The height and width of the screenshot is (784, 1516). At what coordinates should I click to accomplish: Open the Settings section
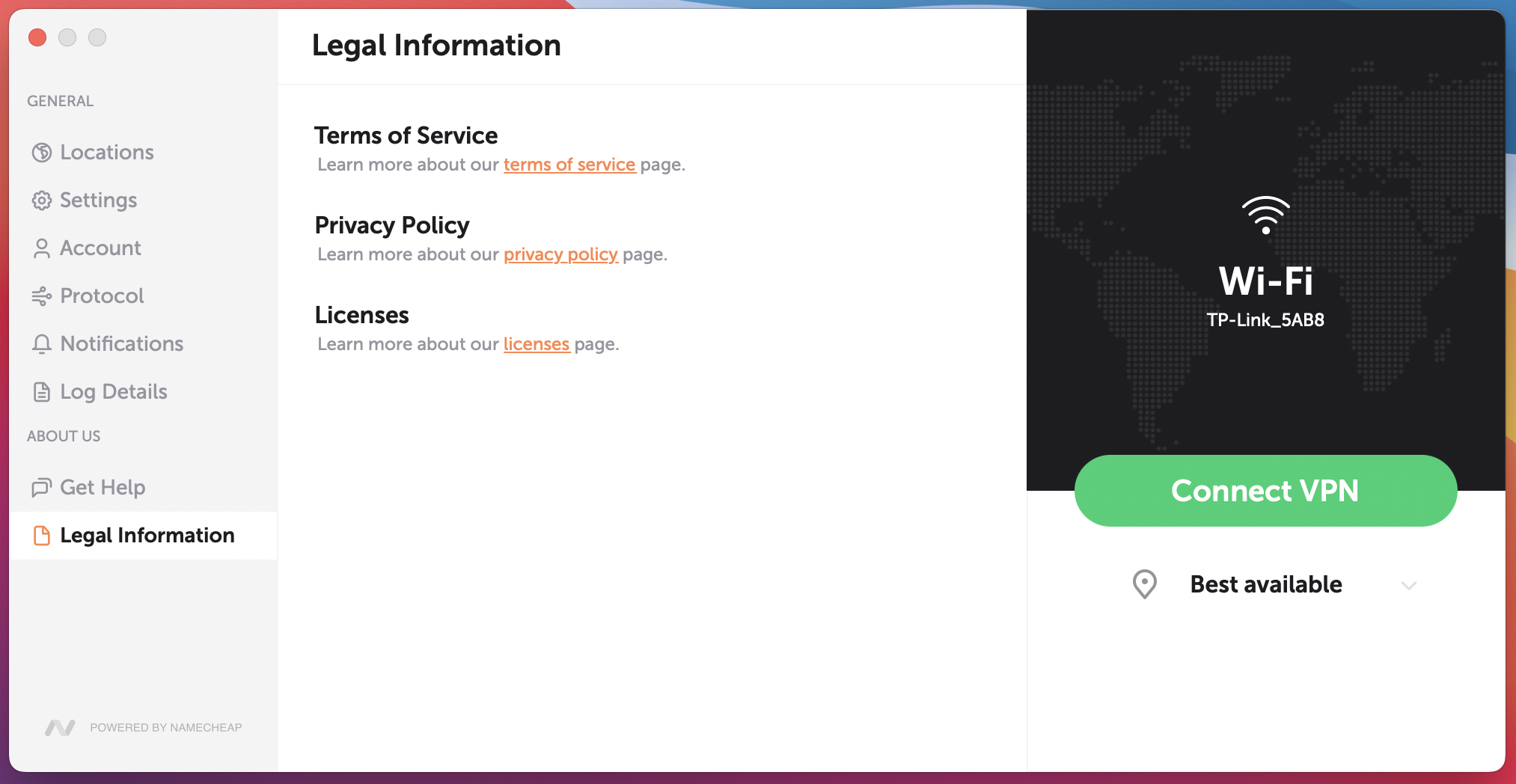coord(144,200)
